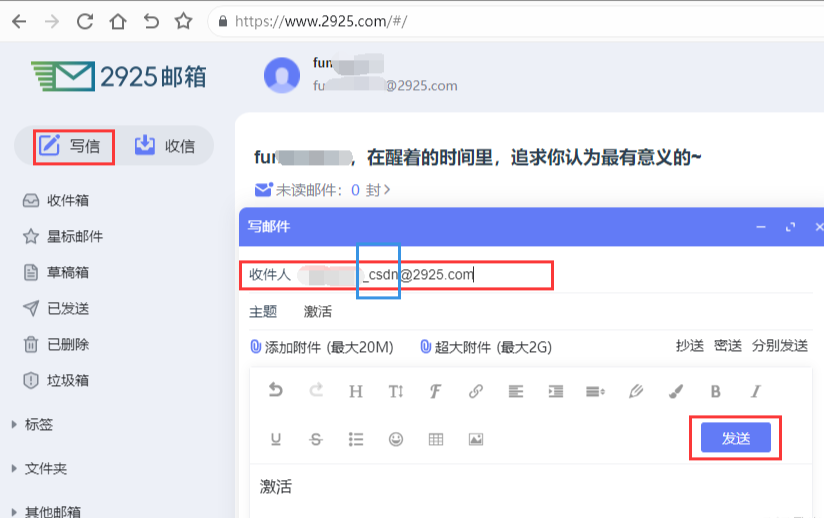Open the 收件箱 folder
824x518 pixels.
[x=67, y=200]
